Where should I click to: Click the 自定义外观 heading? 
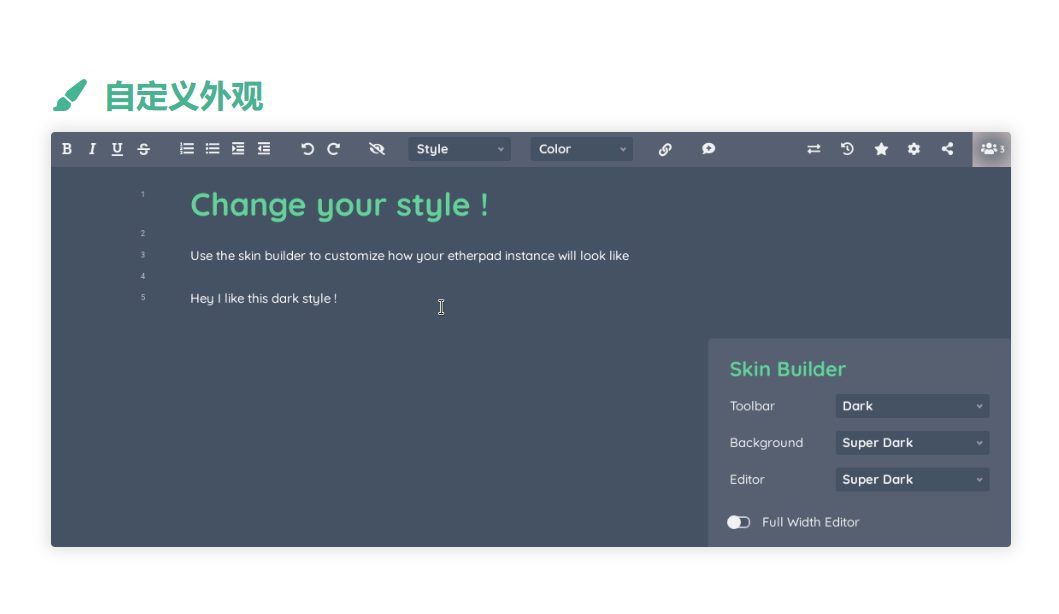click(184, 96)
